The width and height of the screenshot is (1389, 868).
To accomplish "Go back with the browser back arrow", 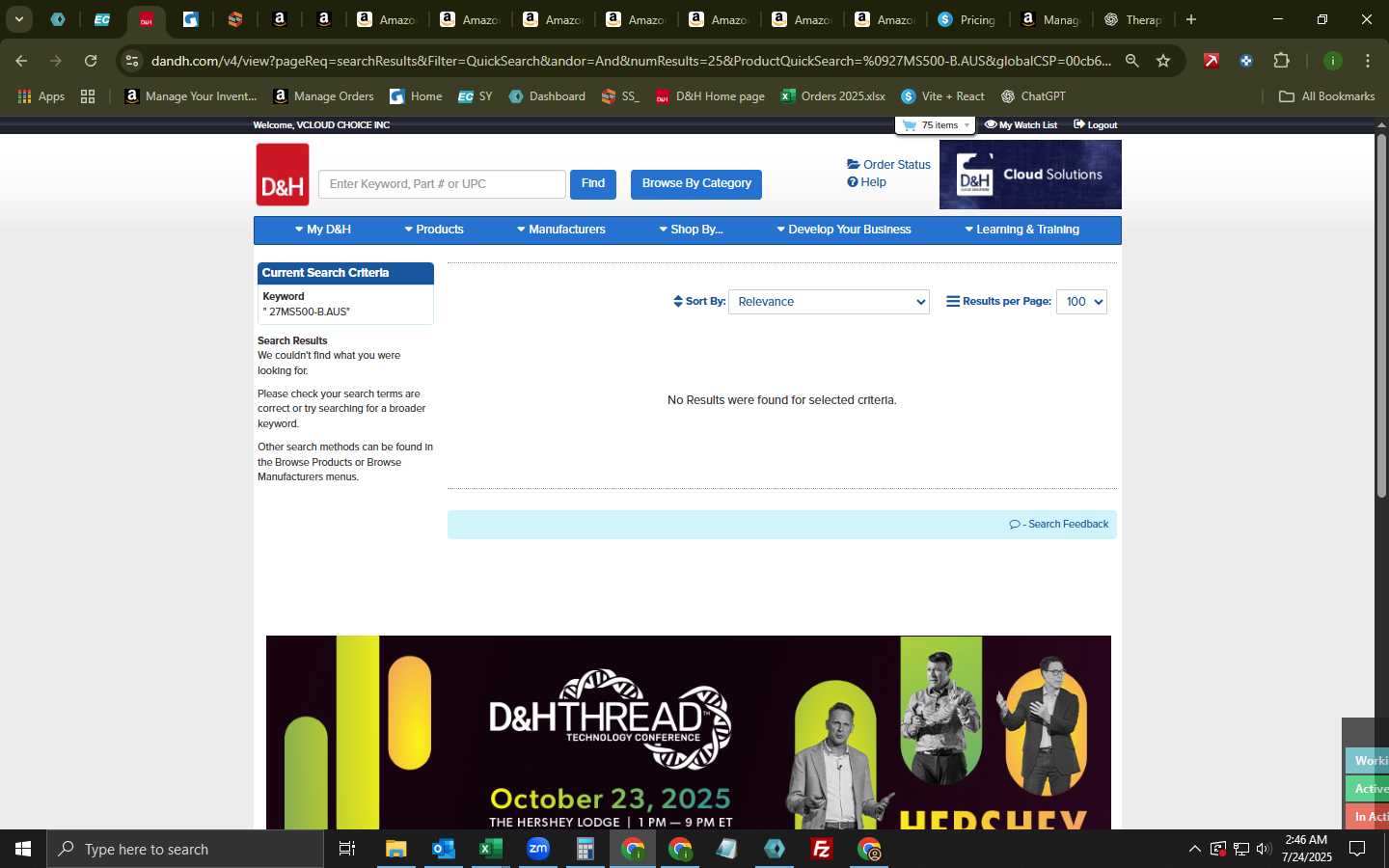I will pyautogui.click(x=21, y=61).
